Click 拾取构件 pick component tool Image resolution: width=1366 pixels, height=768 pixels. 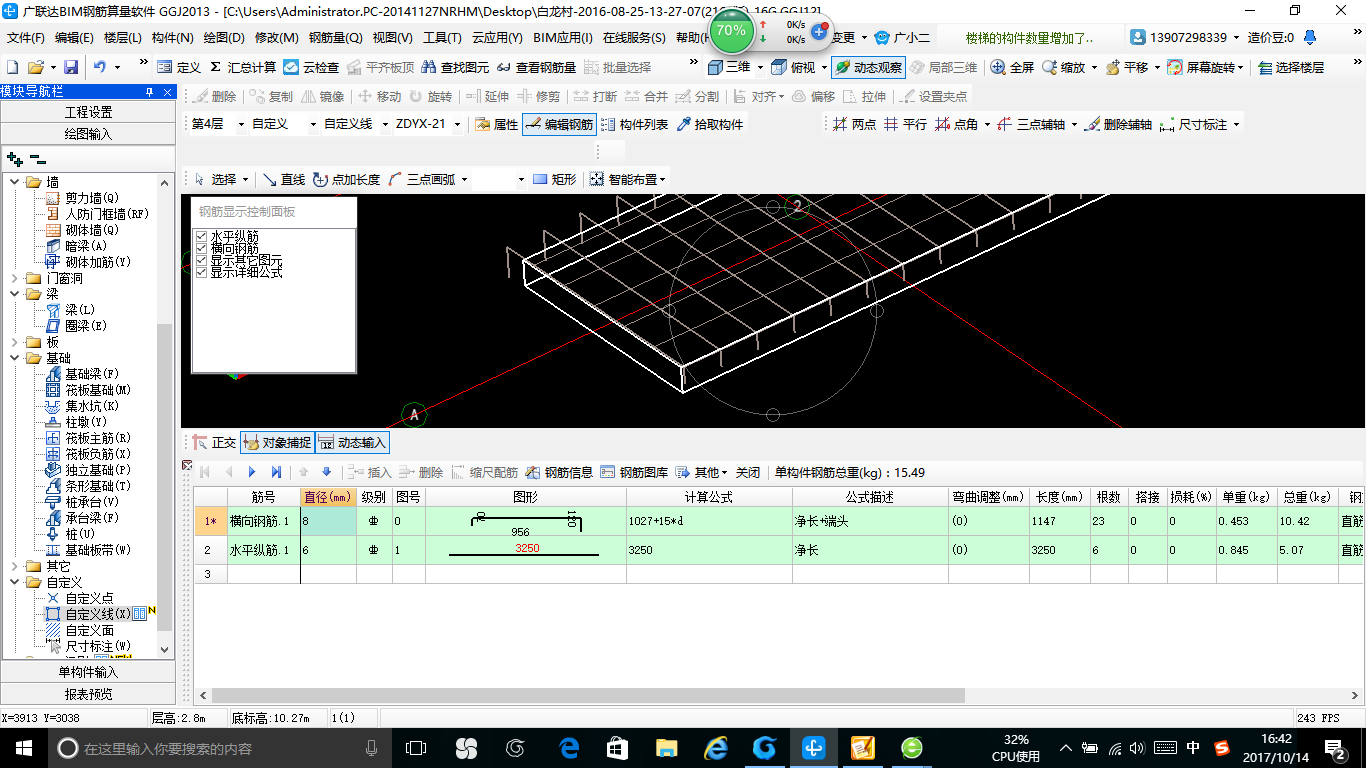point(711,124)
